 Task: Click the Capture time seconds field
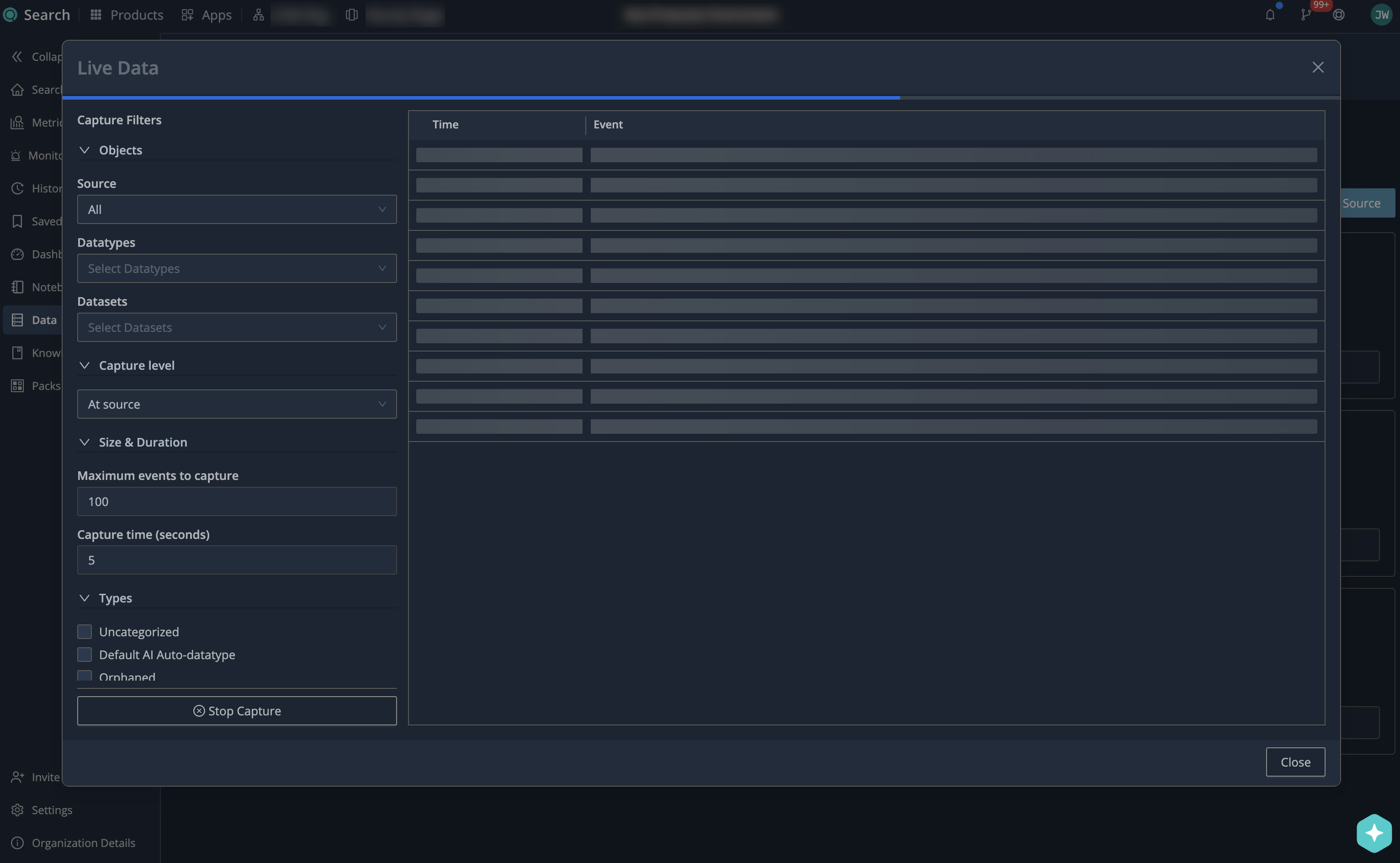pyautogui.click(x=237, y=560)
